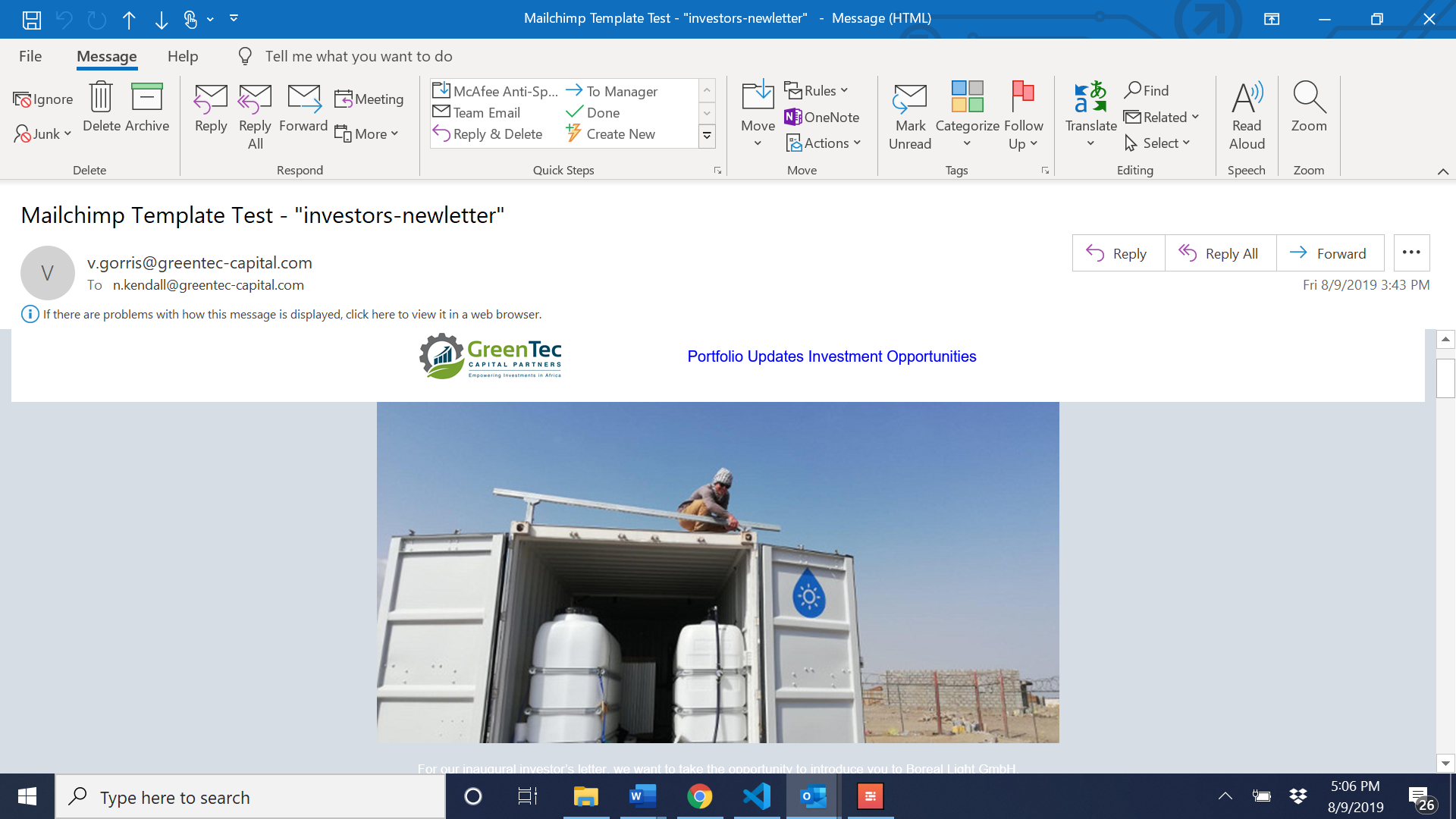Click the Archive icon
This screenshot has width=1456, height=819.
point(147,106)
